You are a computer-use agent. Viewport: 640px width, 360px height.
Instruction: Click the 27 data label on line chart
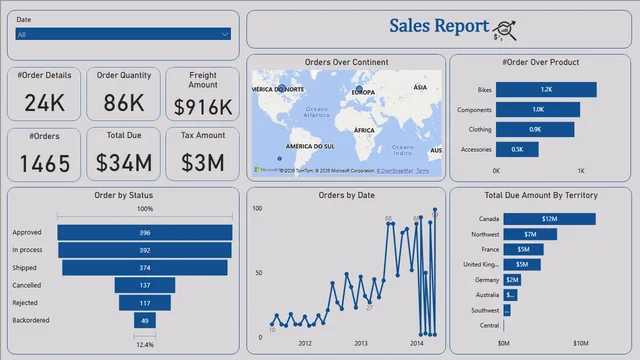pos(369,308)
